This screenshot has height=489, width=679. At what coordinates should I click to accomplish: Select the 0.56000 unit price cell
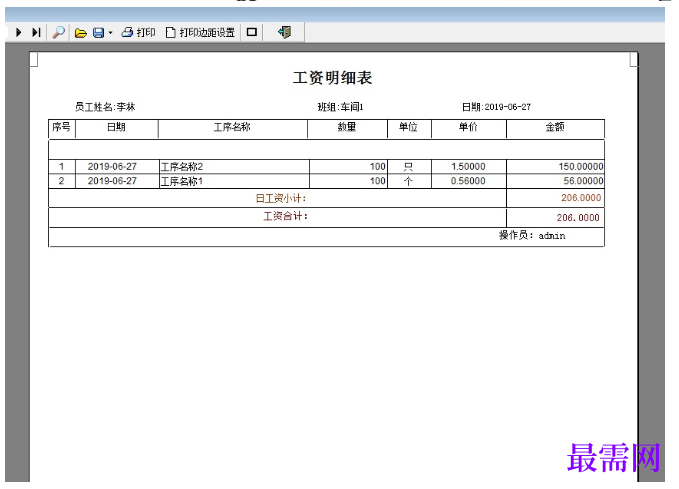coord(469,181)
